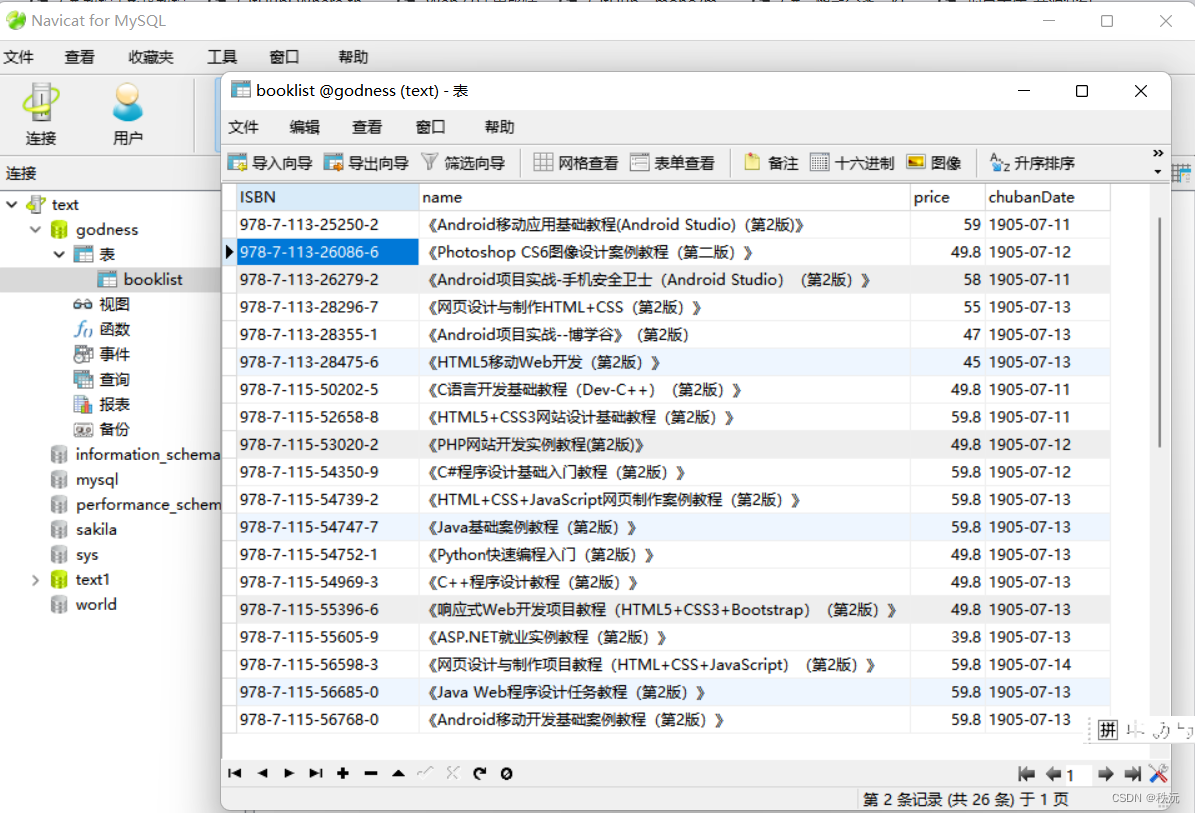
Task: Select cell 978-7-113-25250-2
Action: click(327, 225)
